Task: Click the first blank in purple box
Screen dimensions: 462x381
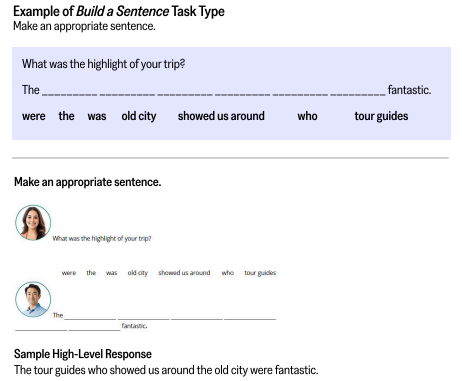Action: [70, 92]
